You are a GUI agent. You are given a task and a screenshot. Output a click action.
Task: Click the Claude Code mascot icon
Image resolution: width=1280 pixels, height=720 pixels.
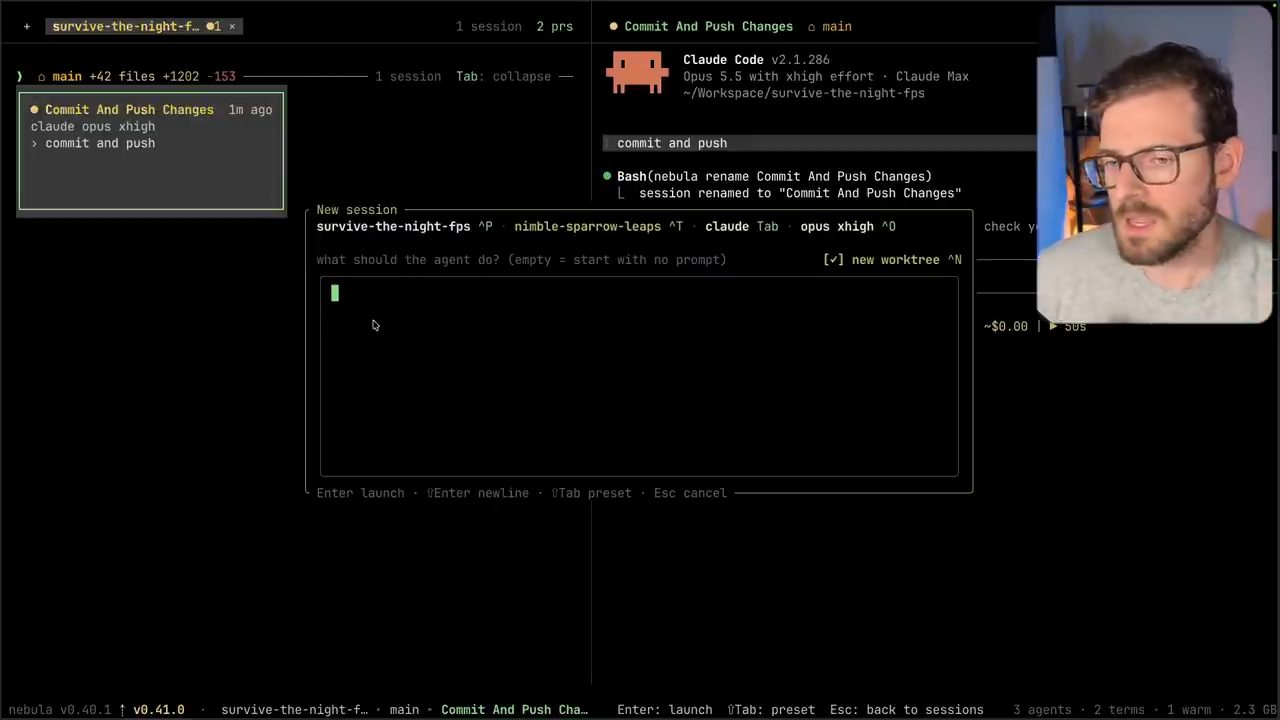(635, 72)
